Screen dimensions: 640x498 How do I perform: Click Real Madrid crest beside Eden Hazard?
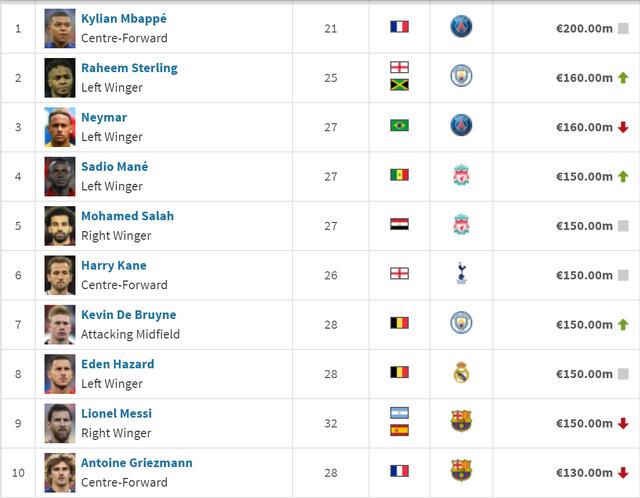461,372
